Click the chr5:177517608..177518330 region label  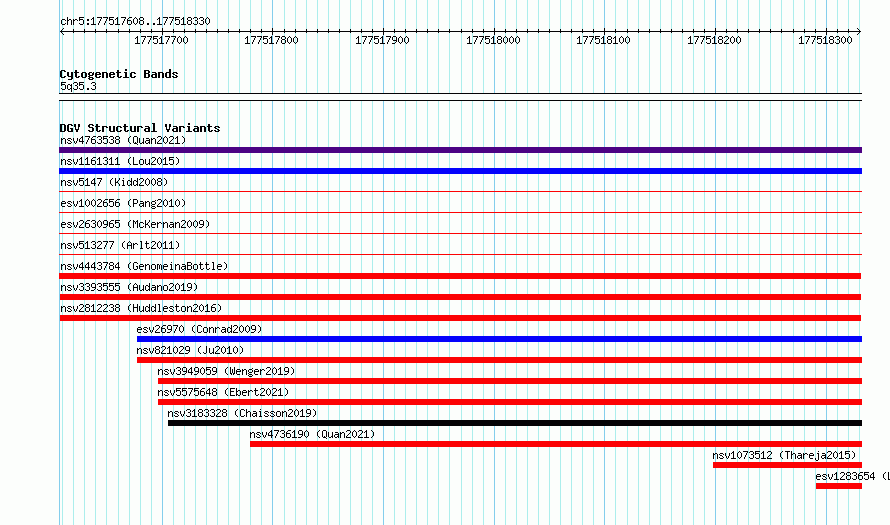(135, 21)
